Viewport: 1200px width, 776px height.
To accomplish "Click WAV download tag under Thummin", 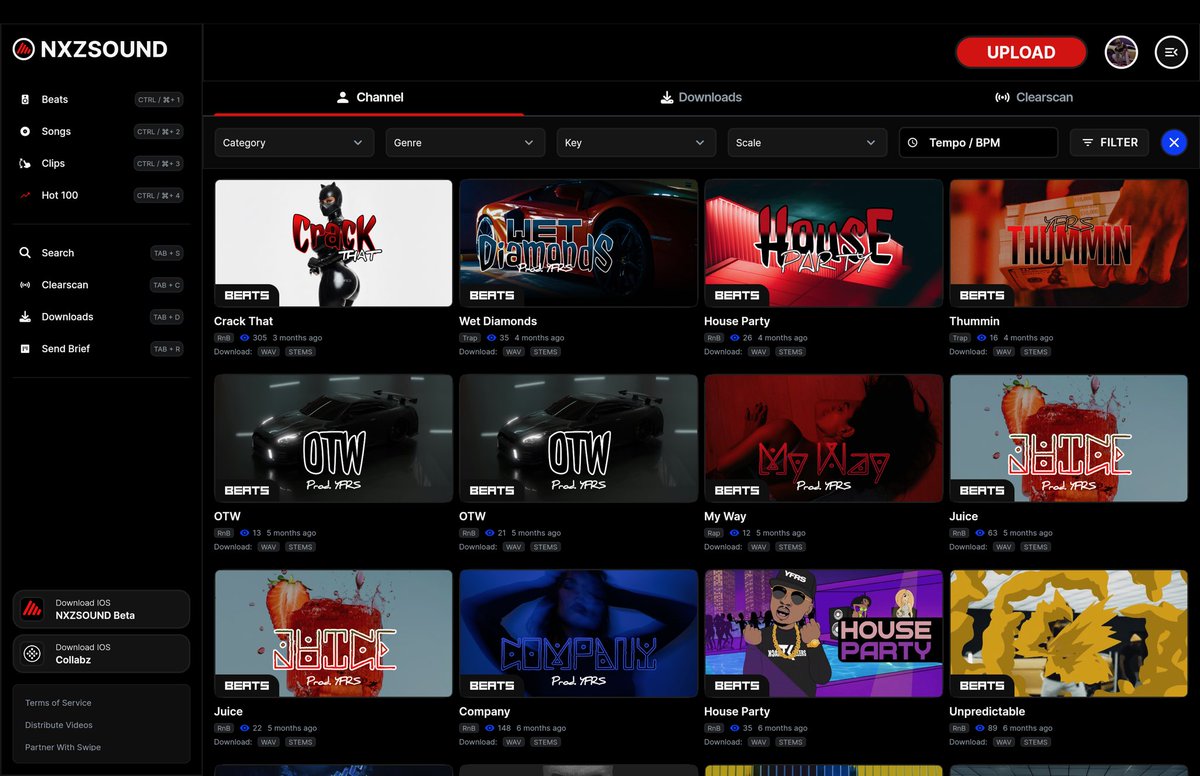I will pyautogui.click(x=1004, y=352).
